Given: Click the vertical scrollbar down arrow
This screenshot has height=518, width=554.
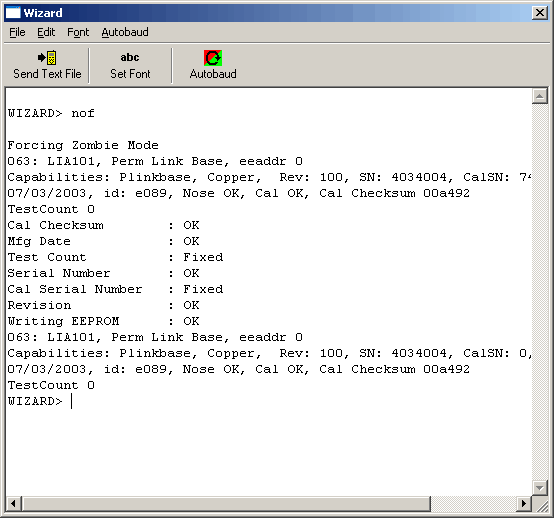Looking at the screenshot, I should point(540,488).
